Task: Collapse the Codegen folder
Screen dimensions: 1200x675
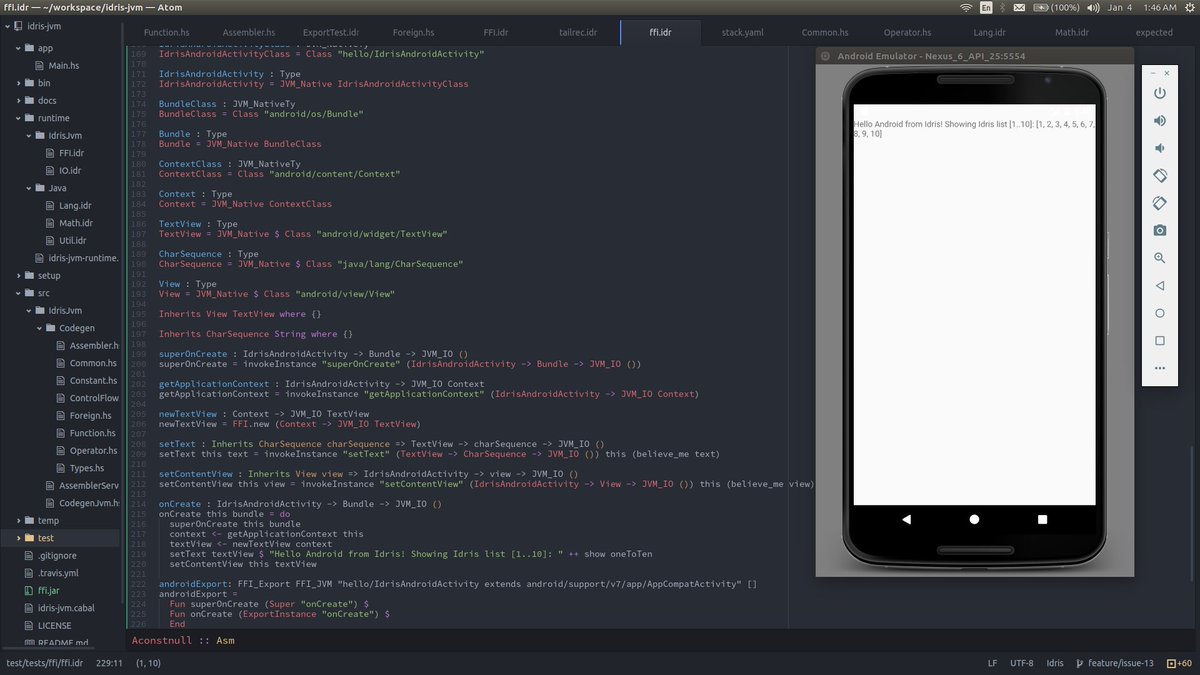Action: (78, 327)
